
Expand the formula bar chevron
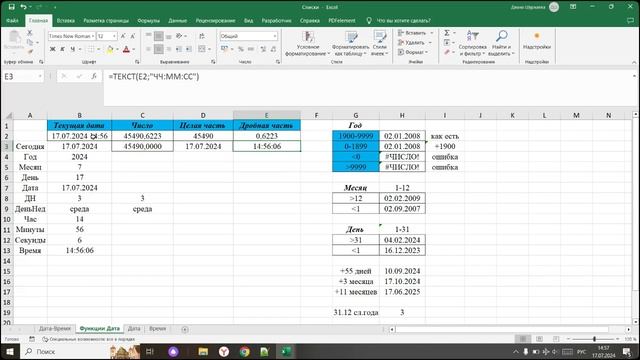coord(634,76)
